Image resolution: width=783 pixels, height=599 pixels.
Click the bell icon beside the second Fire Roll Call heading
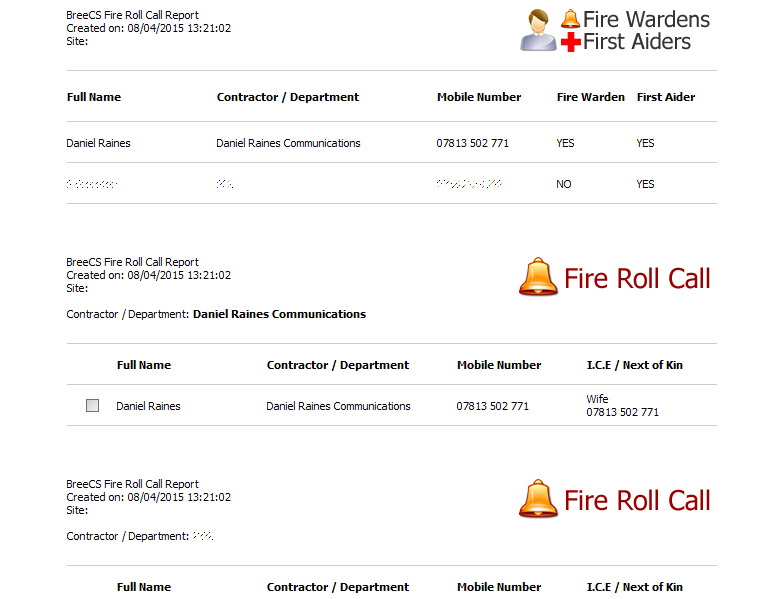(538, 499)
